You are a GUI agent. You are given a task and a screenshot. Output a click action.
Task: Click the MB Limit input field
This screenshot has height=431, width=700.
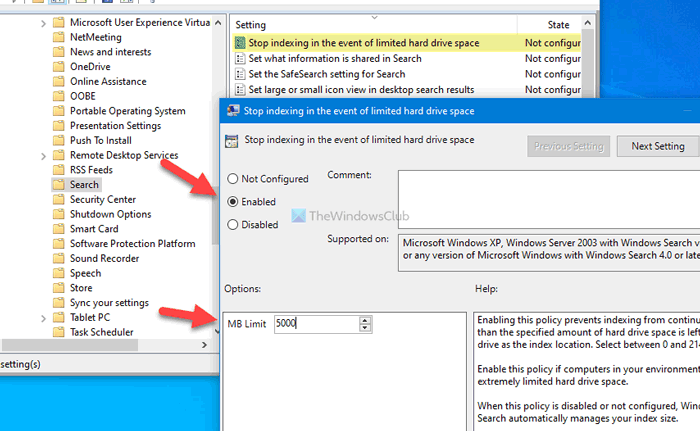[316, 324]
